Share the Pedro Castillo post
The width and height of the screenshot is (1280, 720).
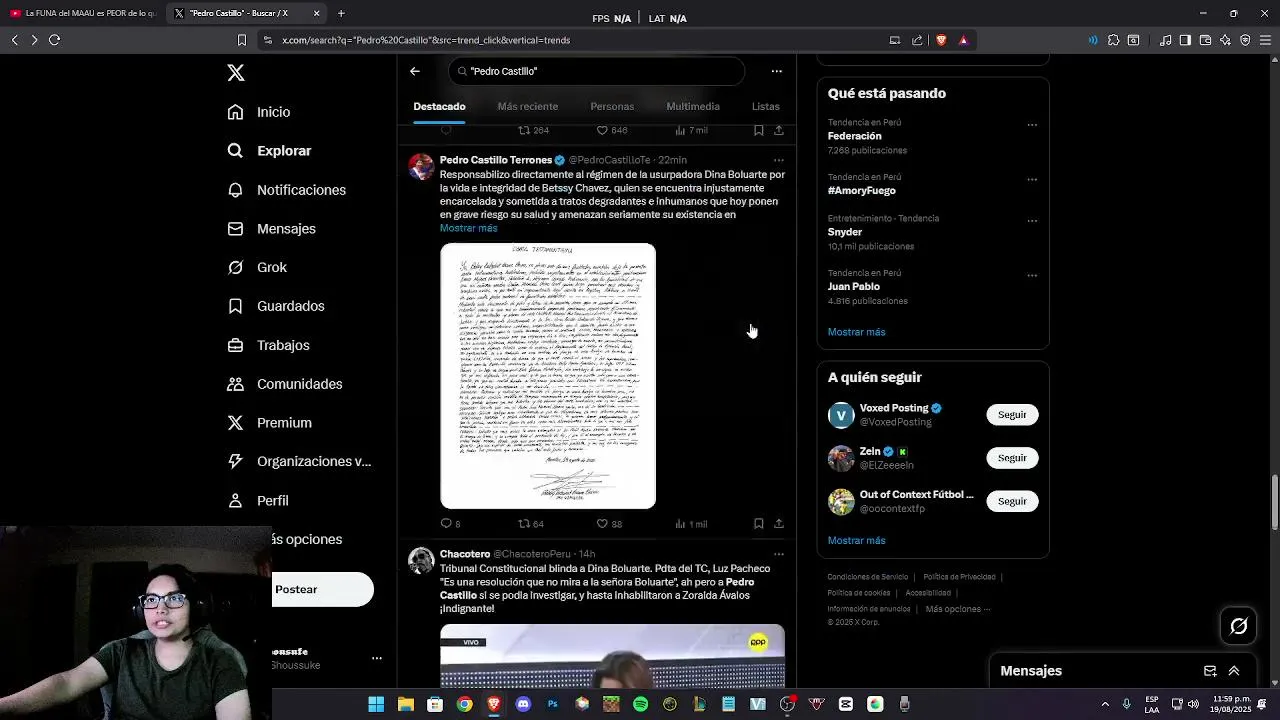coord(779,523)
